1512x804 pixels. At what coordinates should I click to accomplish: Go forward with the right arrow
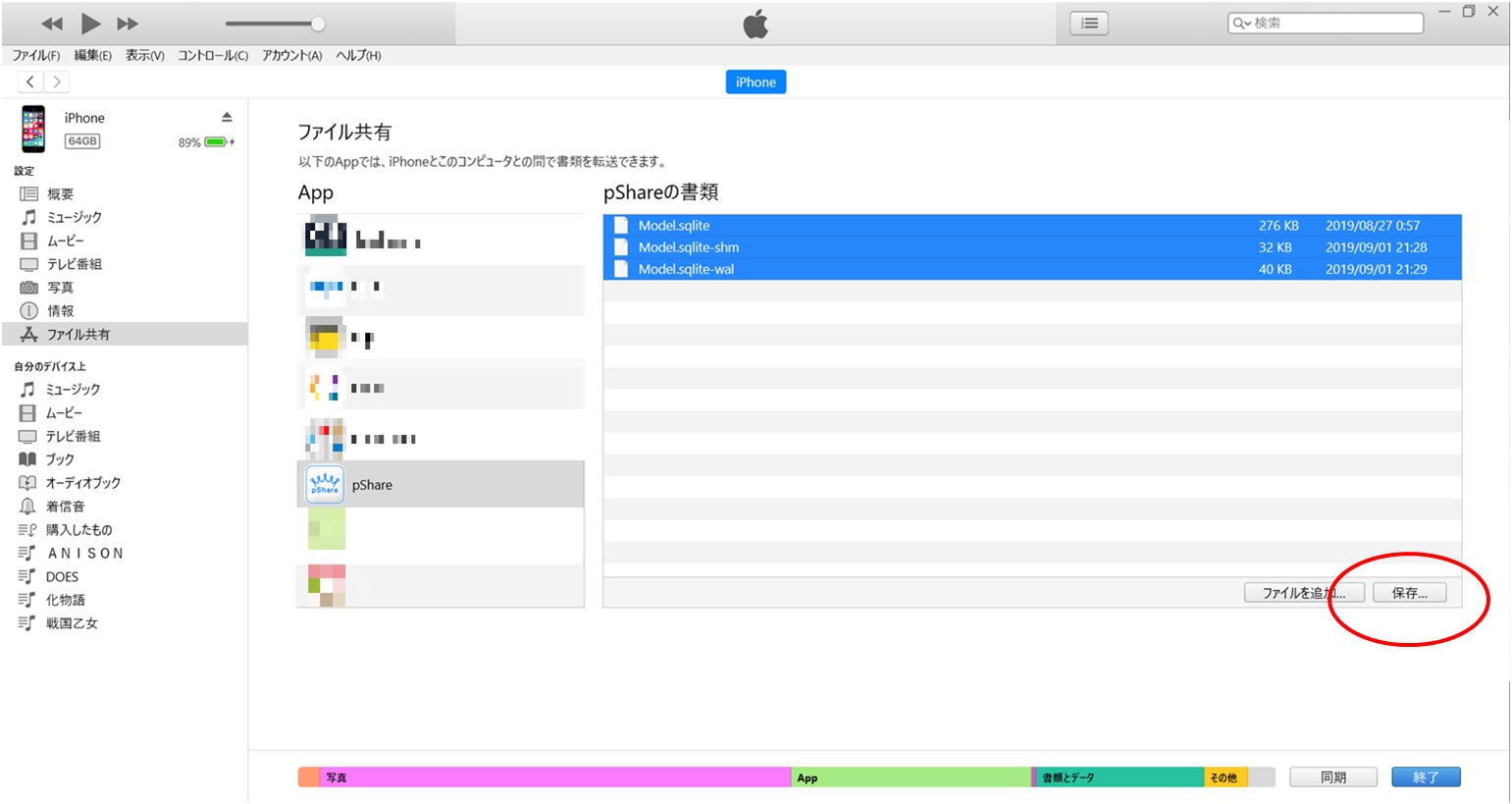57,81
